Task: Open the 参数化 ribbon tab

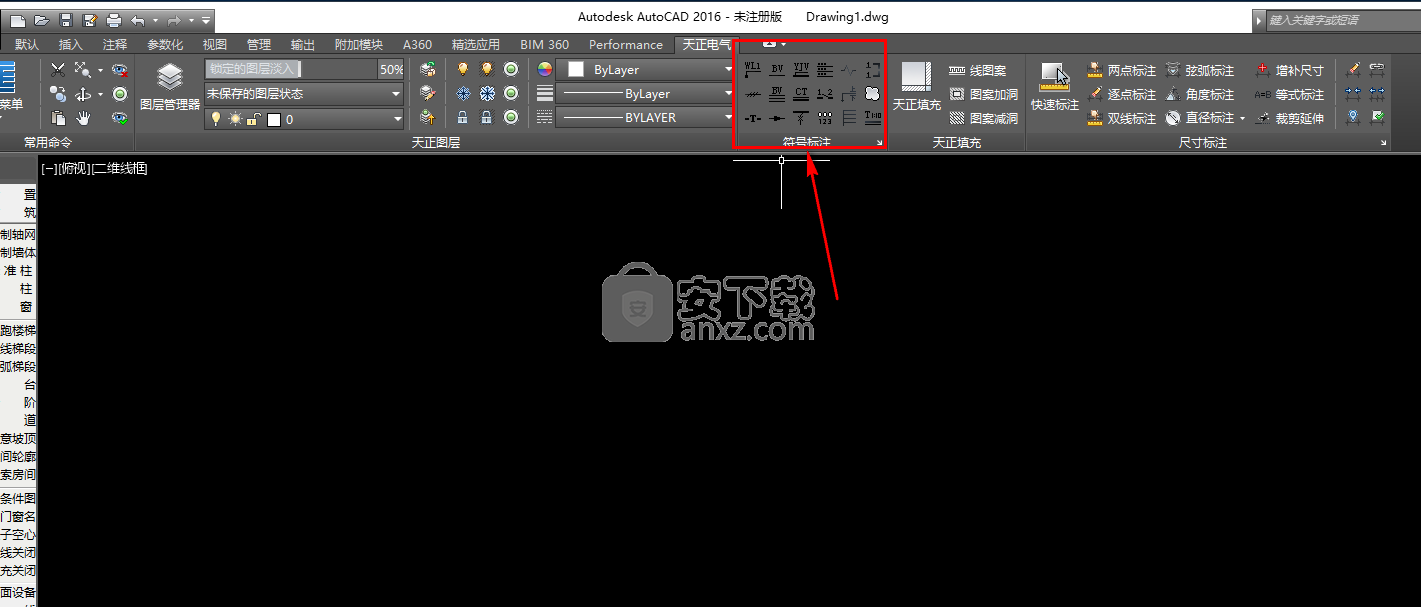Action: point(165,45)
